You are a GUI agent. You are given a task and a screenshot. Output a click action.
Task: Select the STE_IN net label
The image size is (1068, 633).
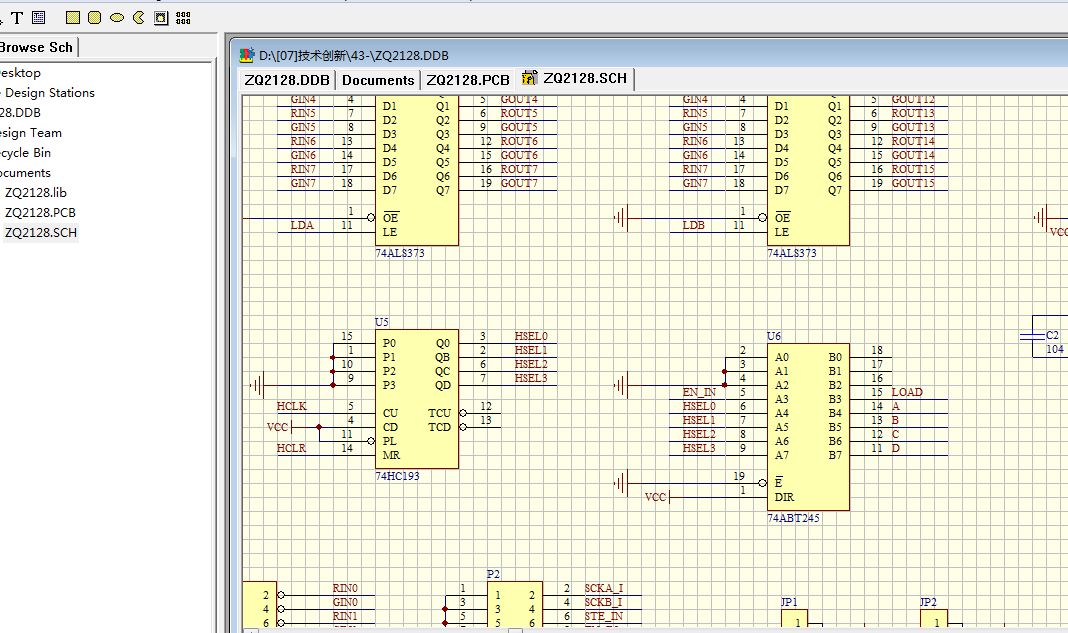click(x=603, y=616)
